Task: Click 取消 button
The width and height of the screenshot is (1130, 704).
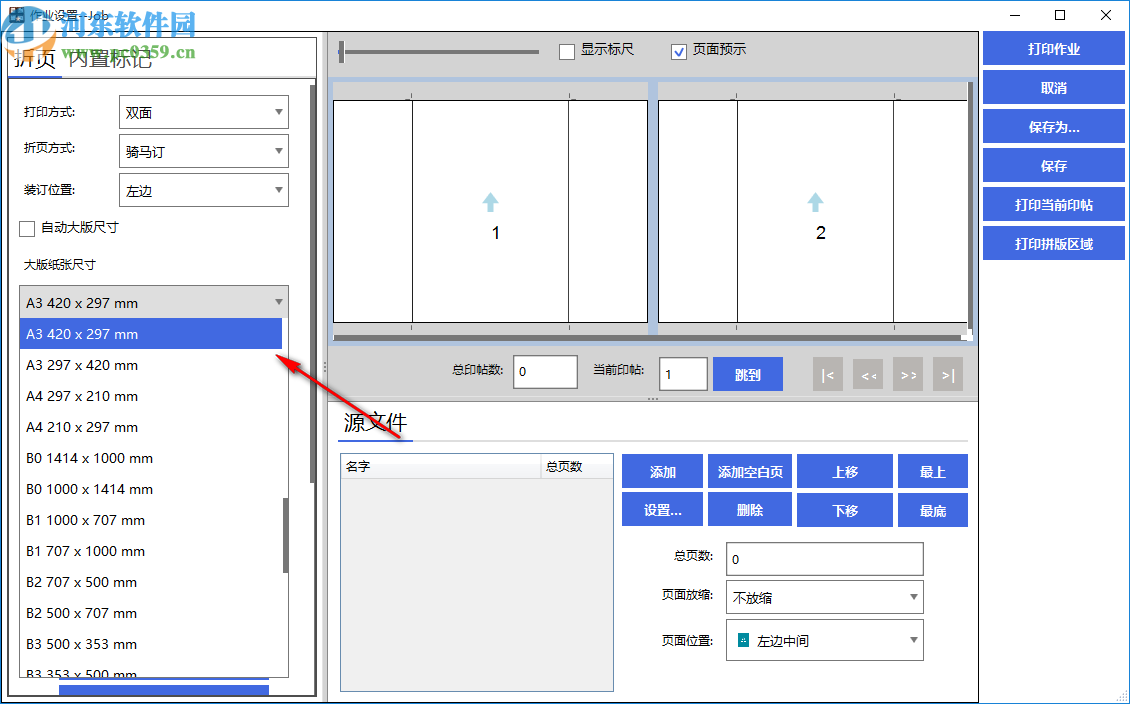Action: 1054,88
